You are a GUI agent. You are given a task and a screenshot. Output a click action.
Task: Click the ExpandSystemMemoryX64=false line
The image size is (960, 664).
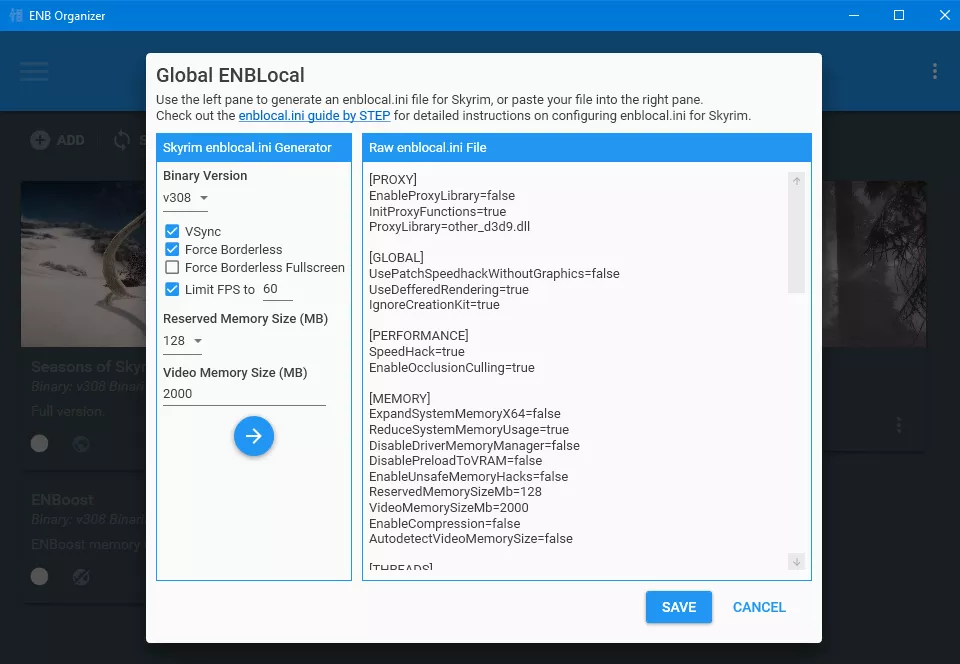(x=465, y=414)
